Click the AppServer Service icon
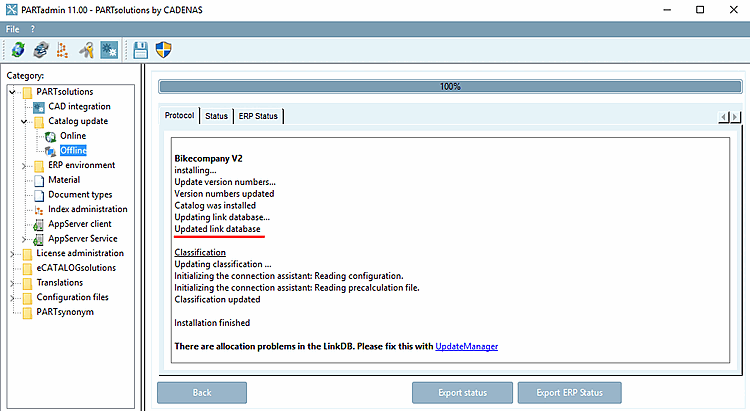 [39, 239]
